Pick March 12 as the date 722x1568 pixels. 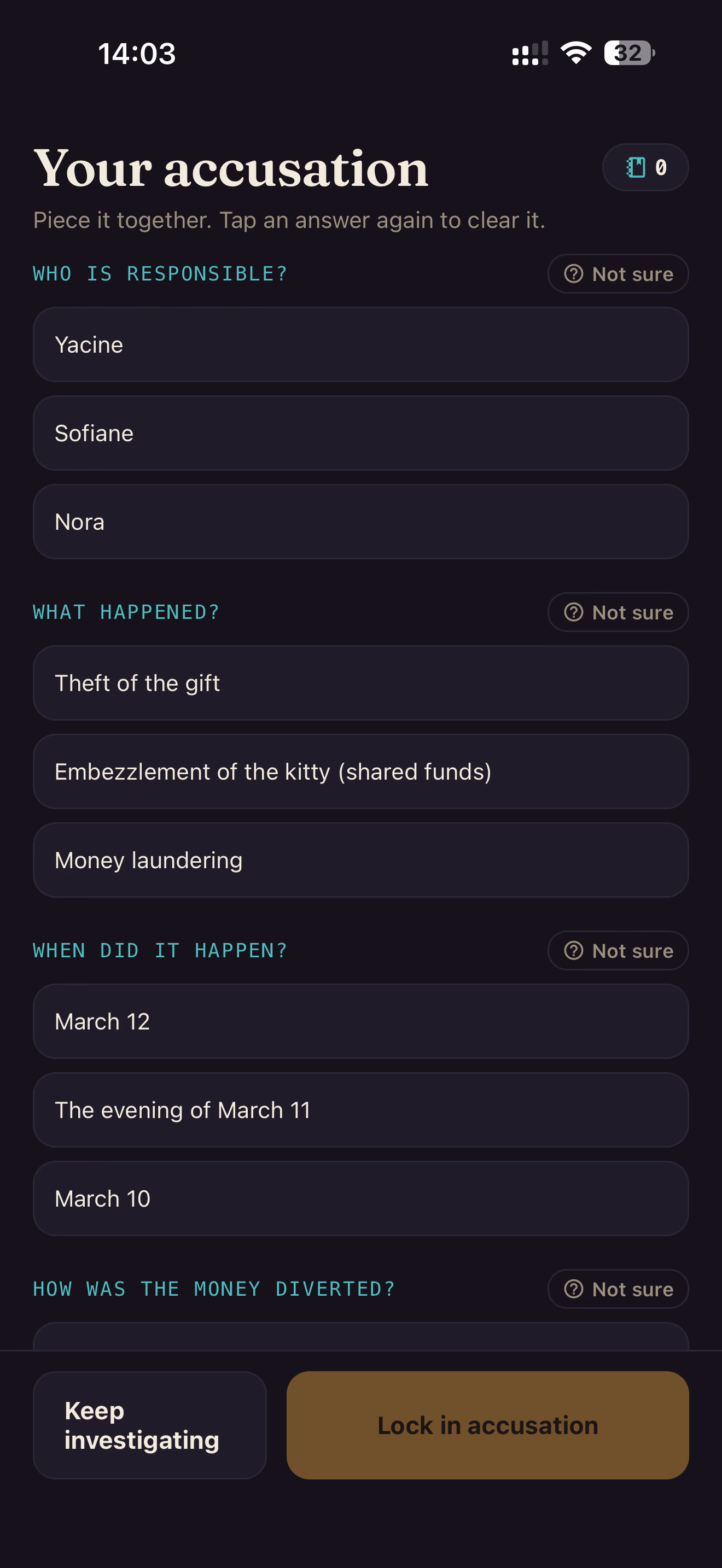pos(361,1021)
